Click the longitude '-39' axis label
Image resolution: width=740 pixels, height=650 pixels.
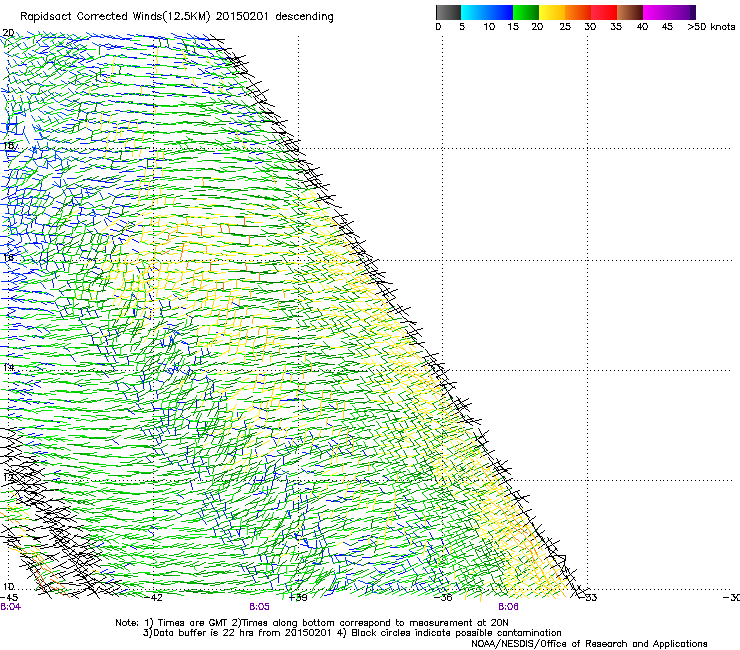tap(298, 598)
